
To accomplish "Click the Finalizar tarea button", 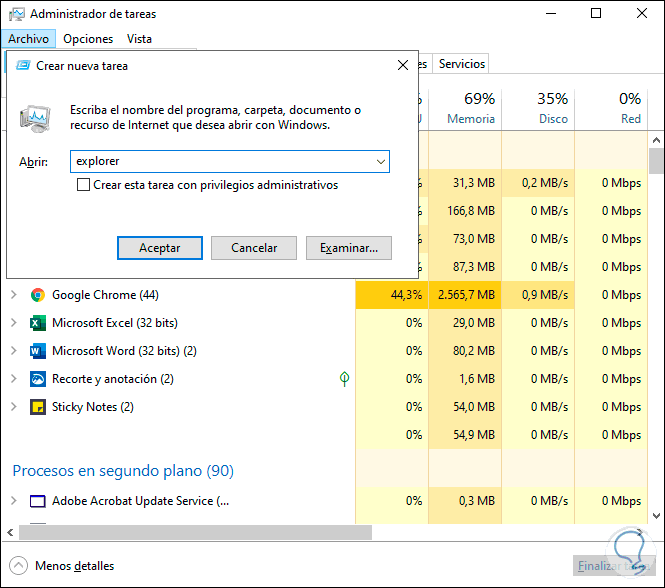I will (614, 566).
